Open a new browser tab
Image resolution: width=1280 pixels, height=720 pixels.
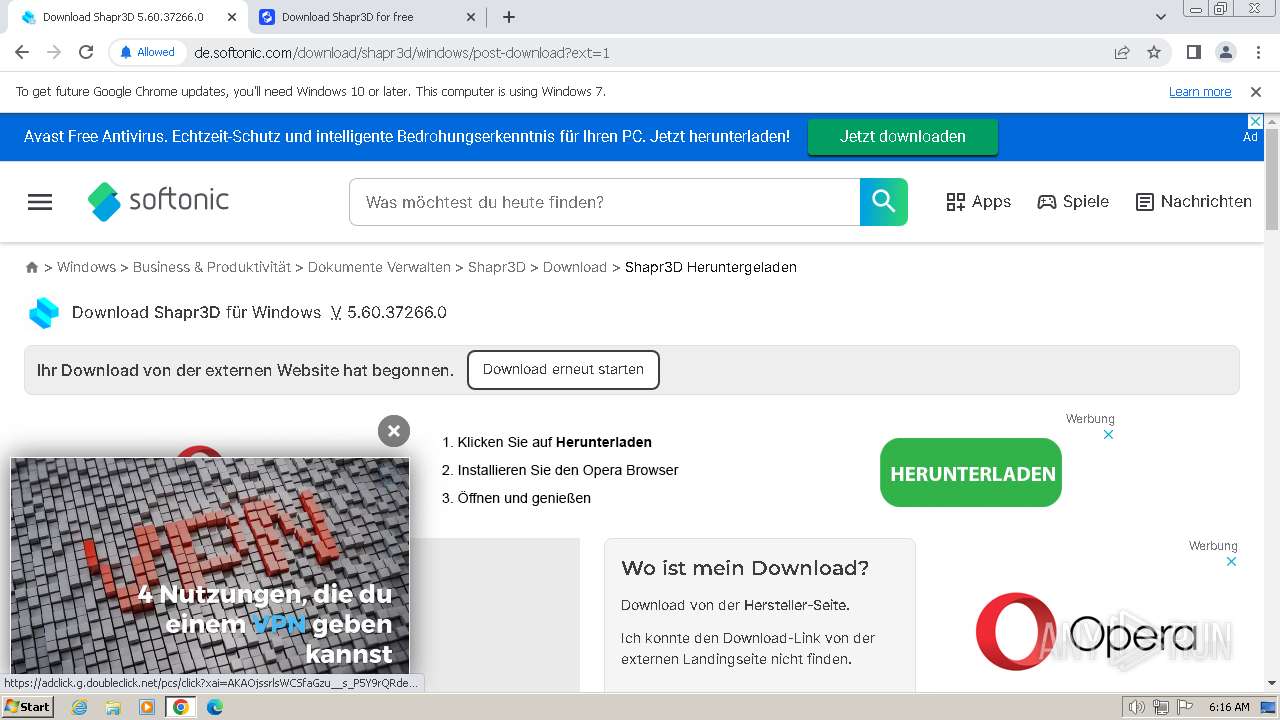pos(509,17)
